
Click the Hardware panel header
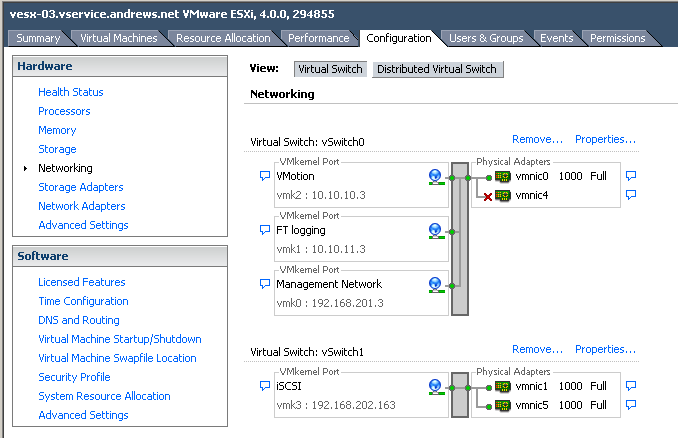point(120,66)
